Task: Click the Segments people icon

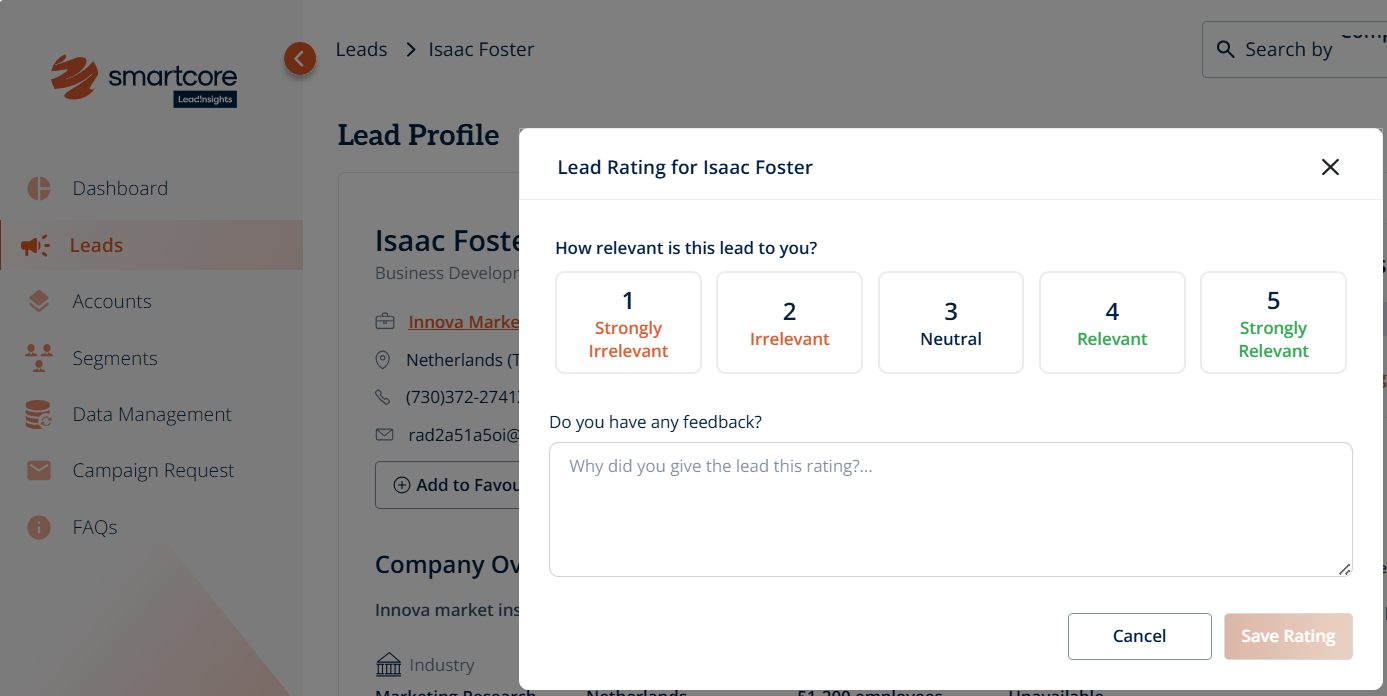Action: [x=39, y=358]
